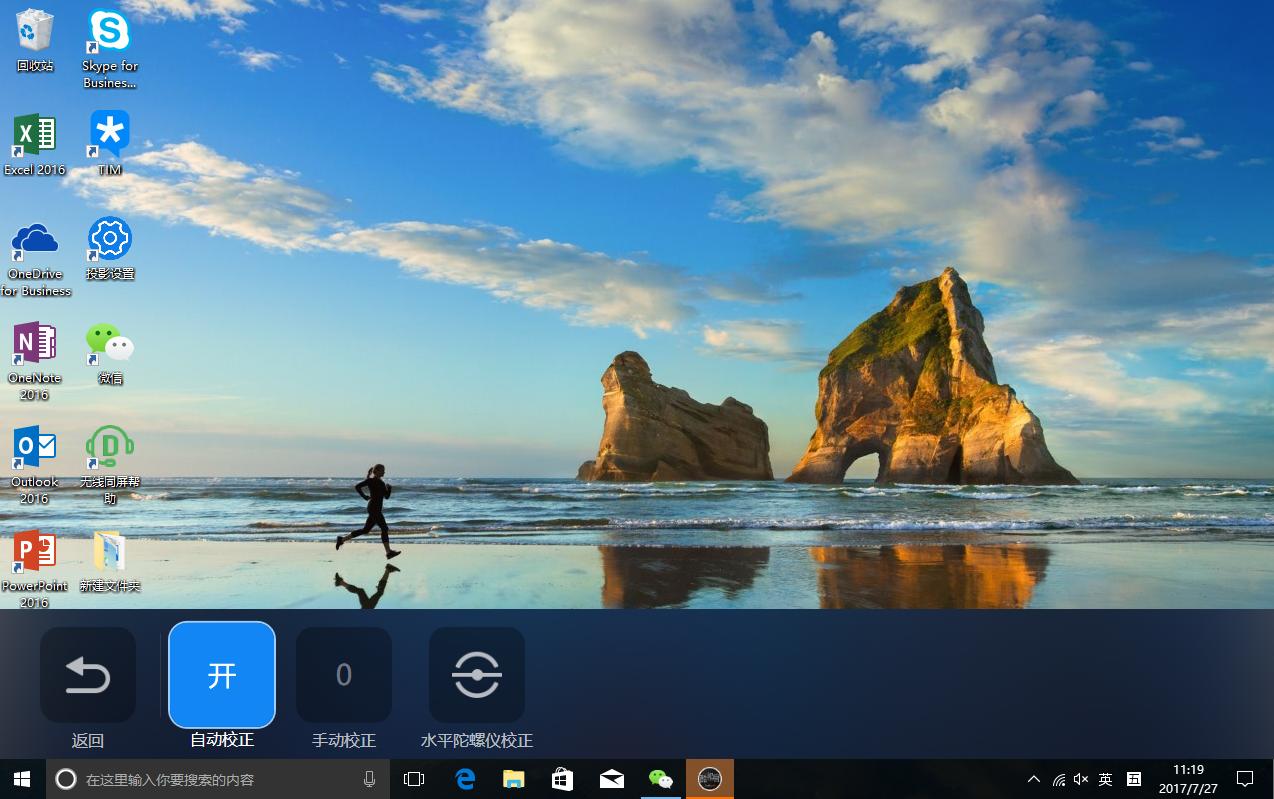1274x799 pixels.
Task: Select the 微信 WeChat desktop icon
Action: [110, 344]
